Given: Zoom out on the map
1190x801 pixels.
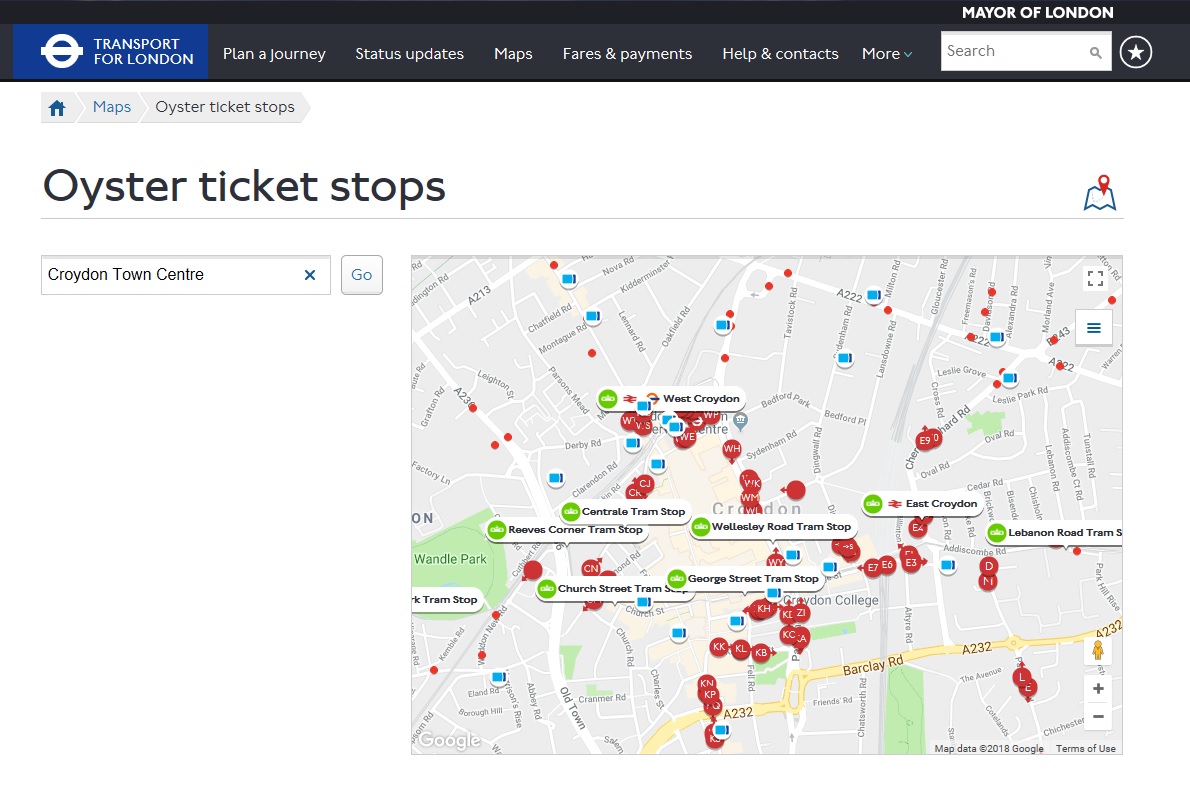Looking at the screenshot, I should [1098, 716].
